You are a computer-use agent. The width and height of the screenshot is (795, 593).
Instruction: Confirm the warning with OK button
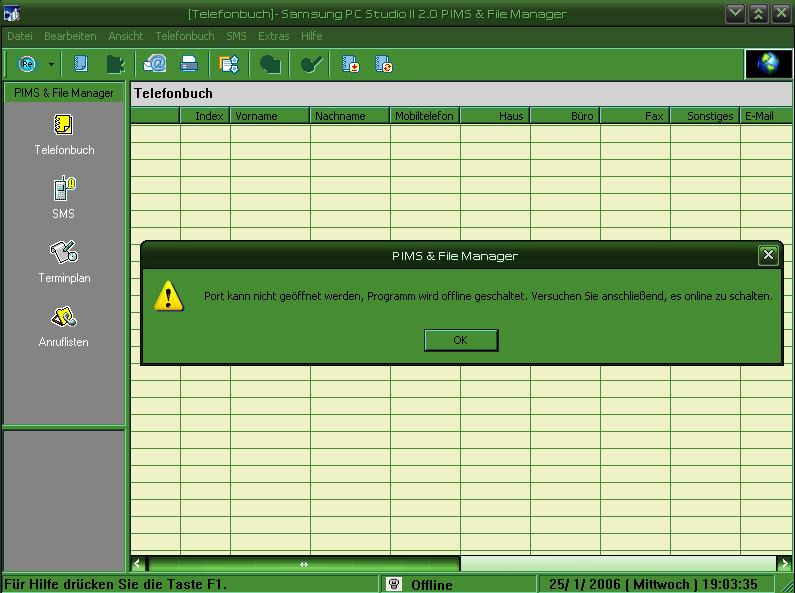(x=461, y=340)
